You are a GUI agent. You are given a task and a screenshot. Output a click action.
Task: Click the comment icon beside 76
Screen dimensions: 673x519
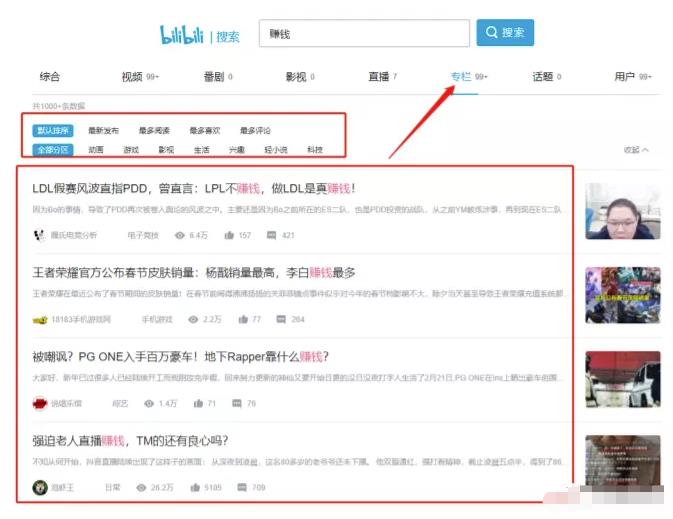click(237, 404)
